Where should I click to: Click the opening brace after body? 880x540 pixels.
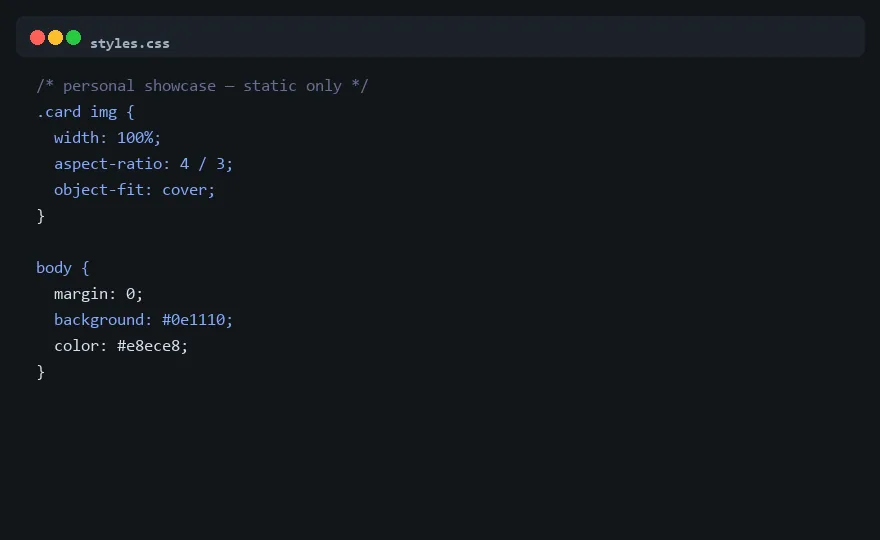click(x=85, y=268)
